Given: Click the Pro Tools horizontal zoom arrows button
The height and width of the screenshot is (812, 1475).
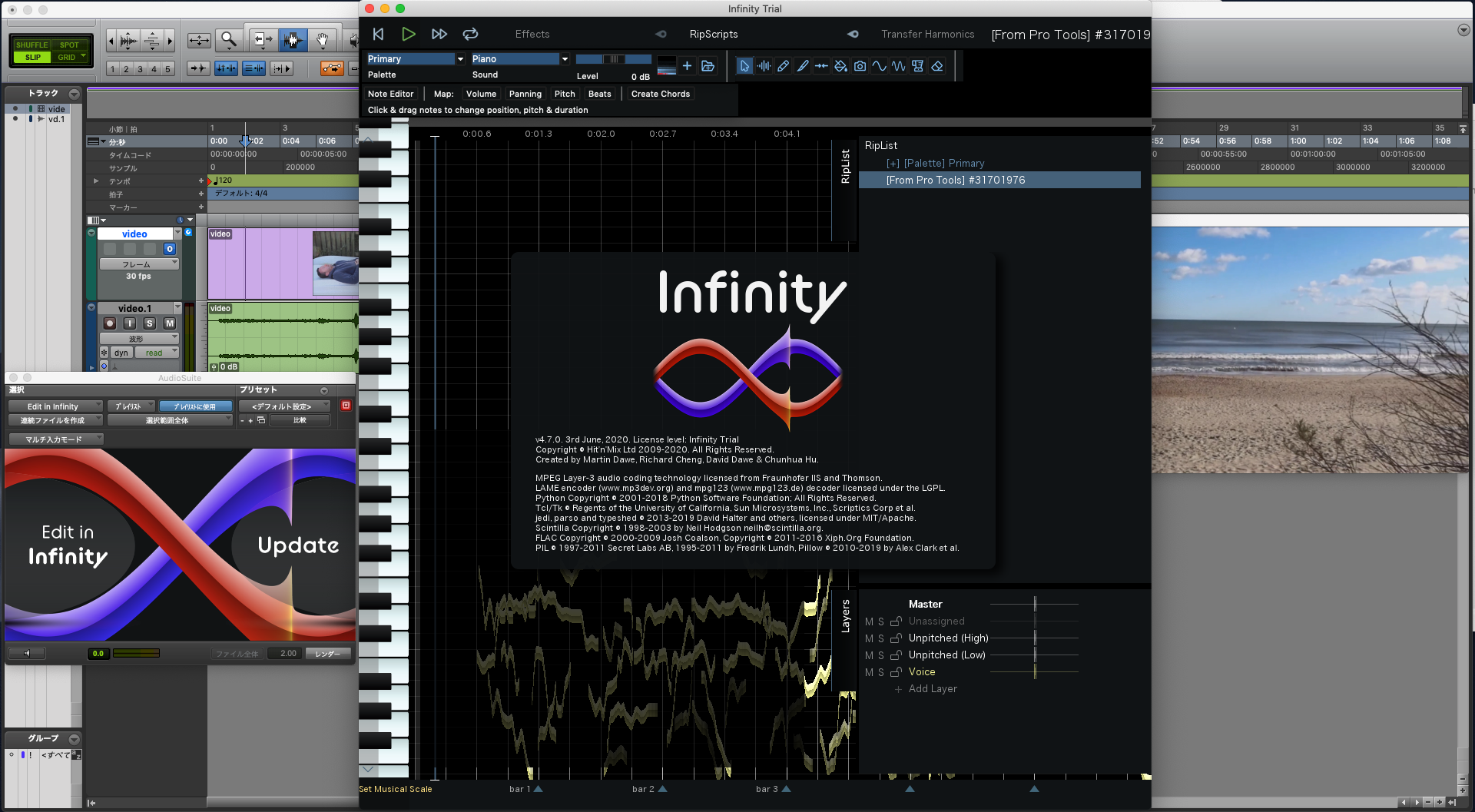Looking at the screenshot, I should (x=199, y=39).
